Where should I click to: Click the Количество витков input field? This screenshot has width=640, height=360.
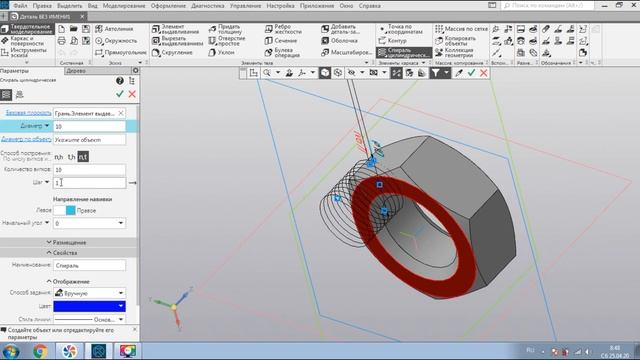point(89,170)
